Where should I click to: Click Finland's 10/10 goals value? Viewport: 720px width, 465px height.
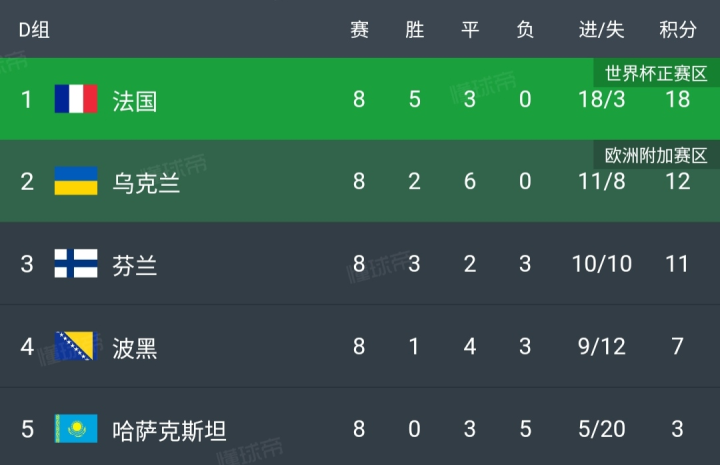click(601, 265)
